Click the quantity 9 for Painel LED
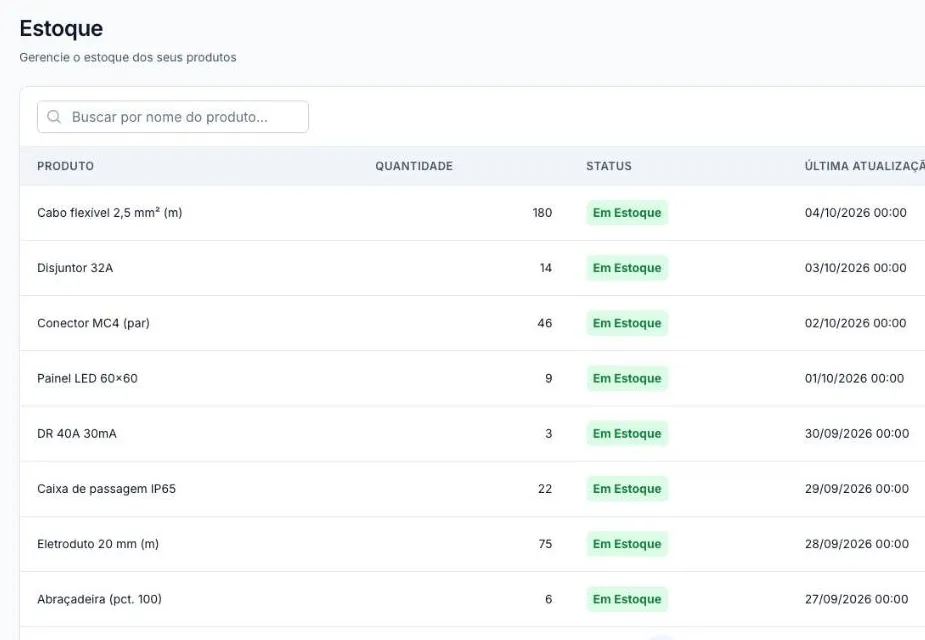The height and width of the screenshot is (640, 925). 549,379
